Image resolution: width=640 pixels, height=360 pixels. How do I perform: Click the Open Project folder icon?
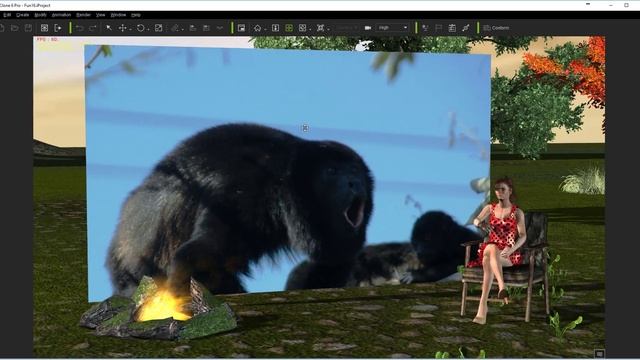pos(15,28)
